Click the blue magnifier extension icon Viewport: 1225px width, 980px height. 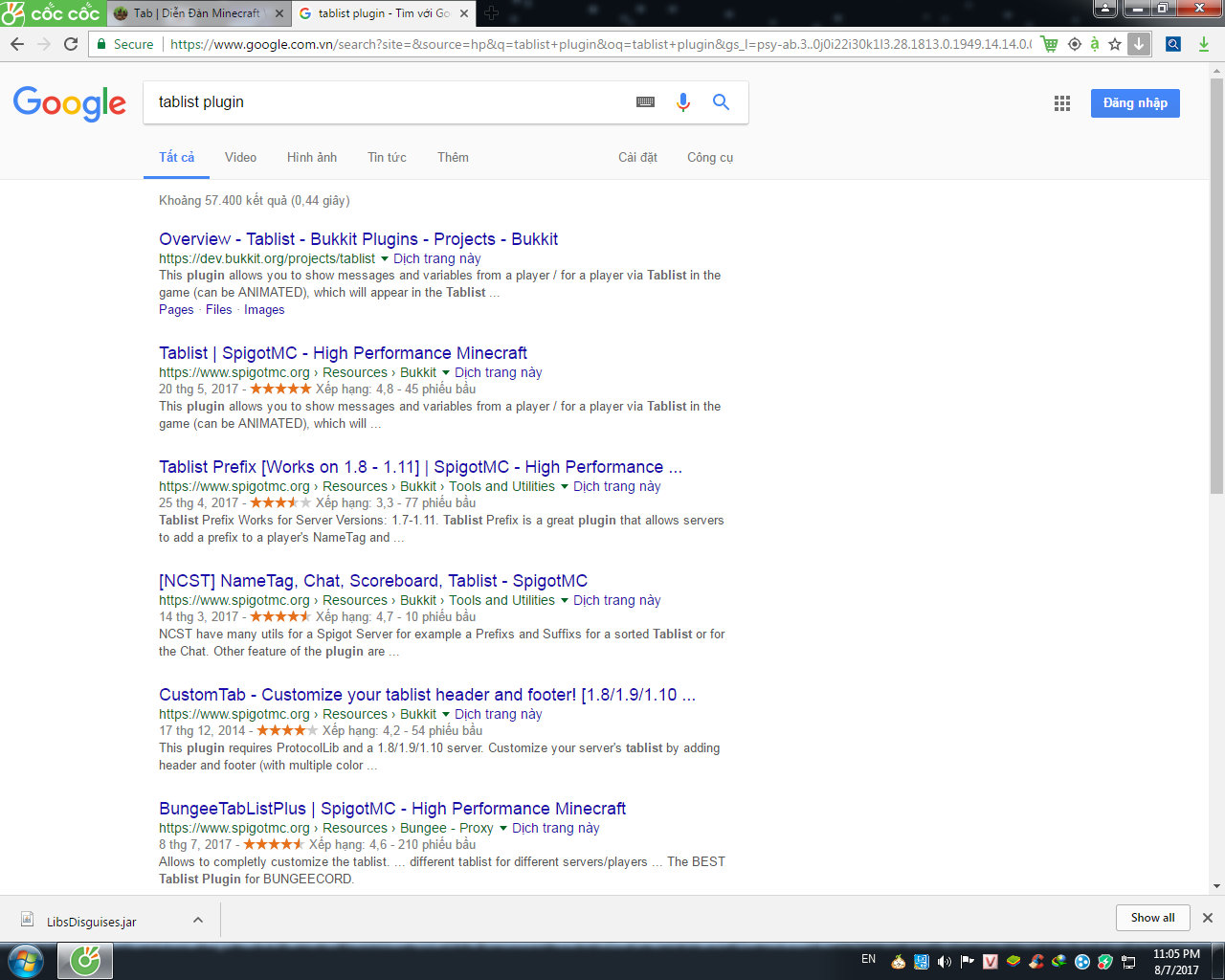point(1172,44)
